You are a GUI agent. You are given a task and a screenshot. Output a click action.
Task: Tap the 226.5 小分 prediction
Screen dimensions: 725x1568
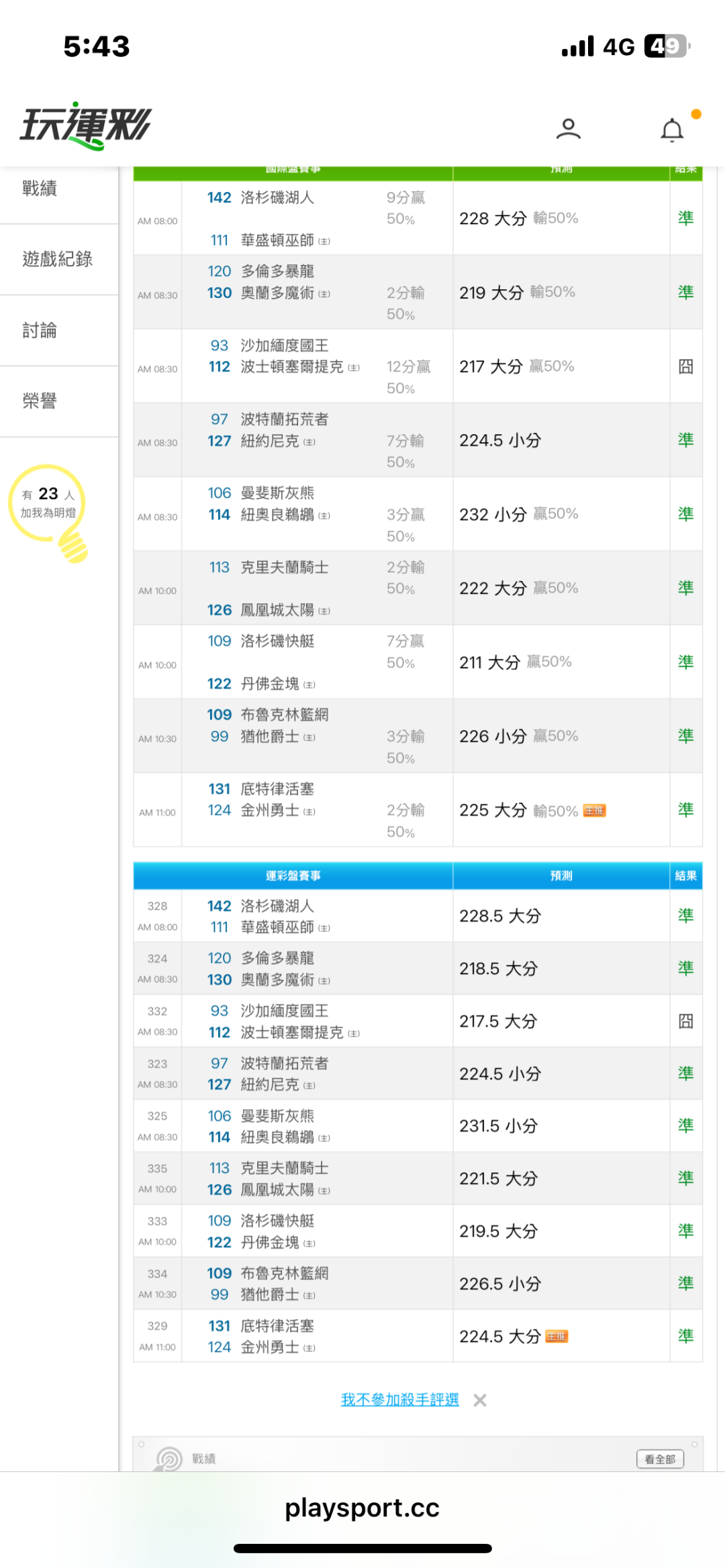499,1284
